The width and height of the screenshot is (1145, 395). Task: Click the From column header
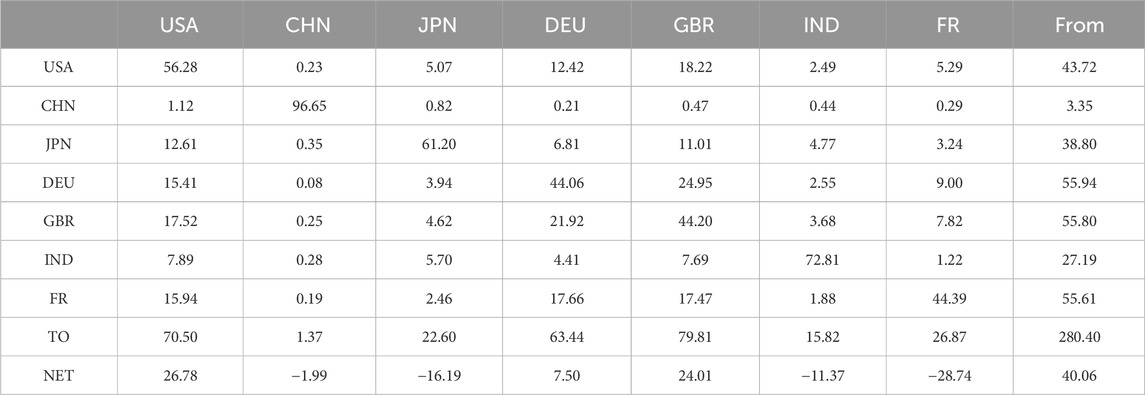pos(1079,26)
